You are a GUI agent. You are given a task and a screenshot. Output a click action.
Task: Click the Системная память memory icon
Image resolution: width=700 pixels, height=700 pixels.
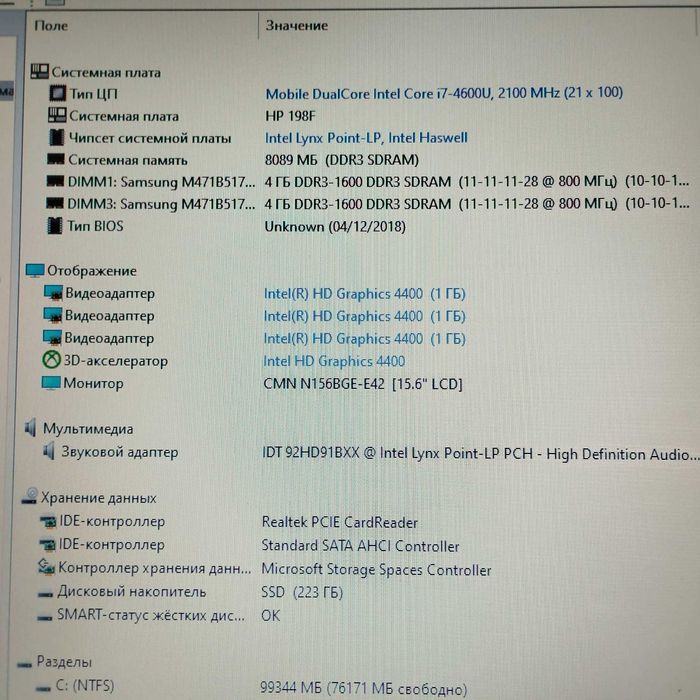point(56,159)
